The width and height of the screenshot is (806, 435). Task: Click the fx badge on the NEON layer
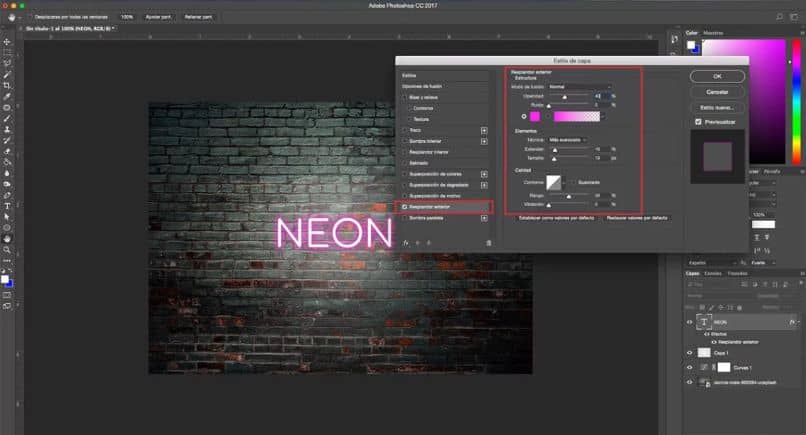(792, 322)
